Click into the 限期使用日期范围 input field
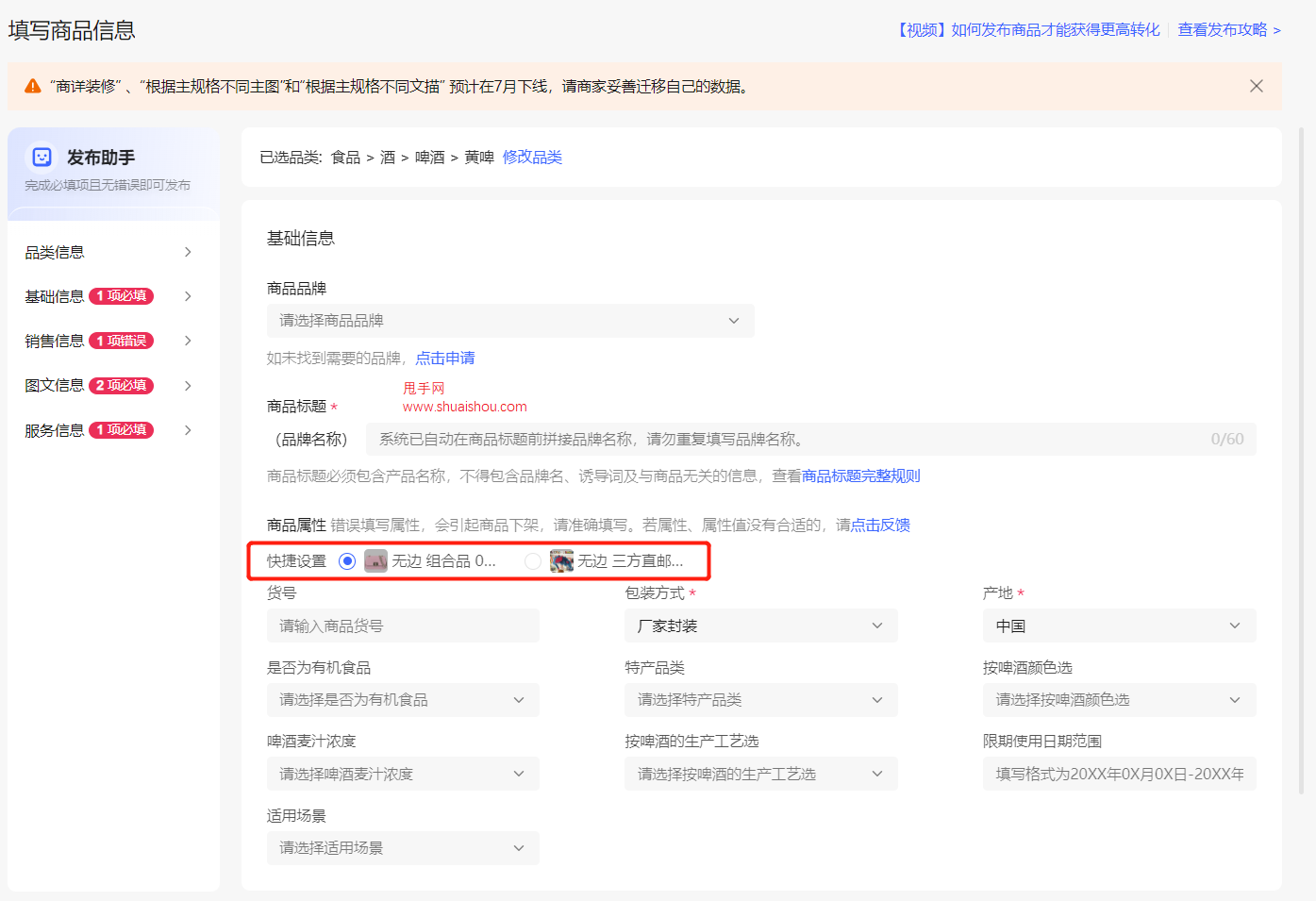Viewport: 1316px width, 901px height. [1119, 774]
